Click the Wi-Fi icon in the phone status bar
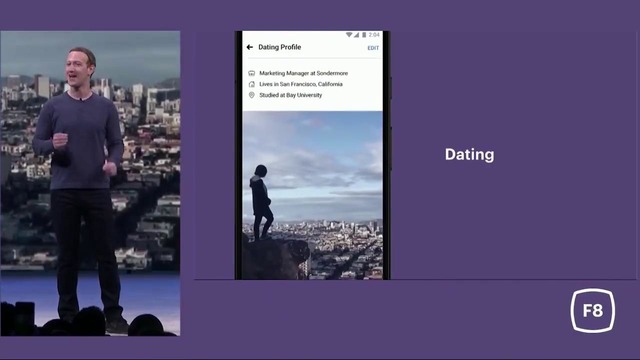640x360 pixels. tap(349, 35)
